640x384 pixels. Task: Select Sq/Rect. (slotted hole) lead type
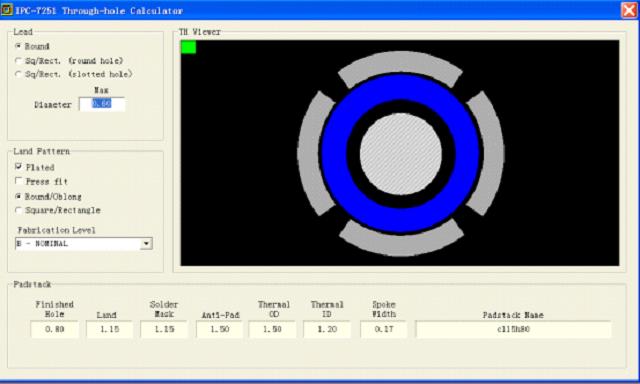(18, 74)
